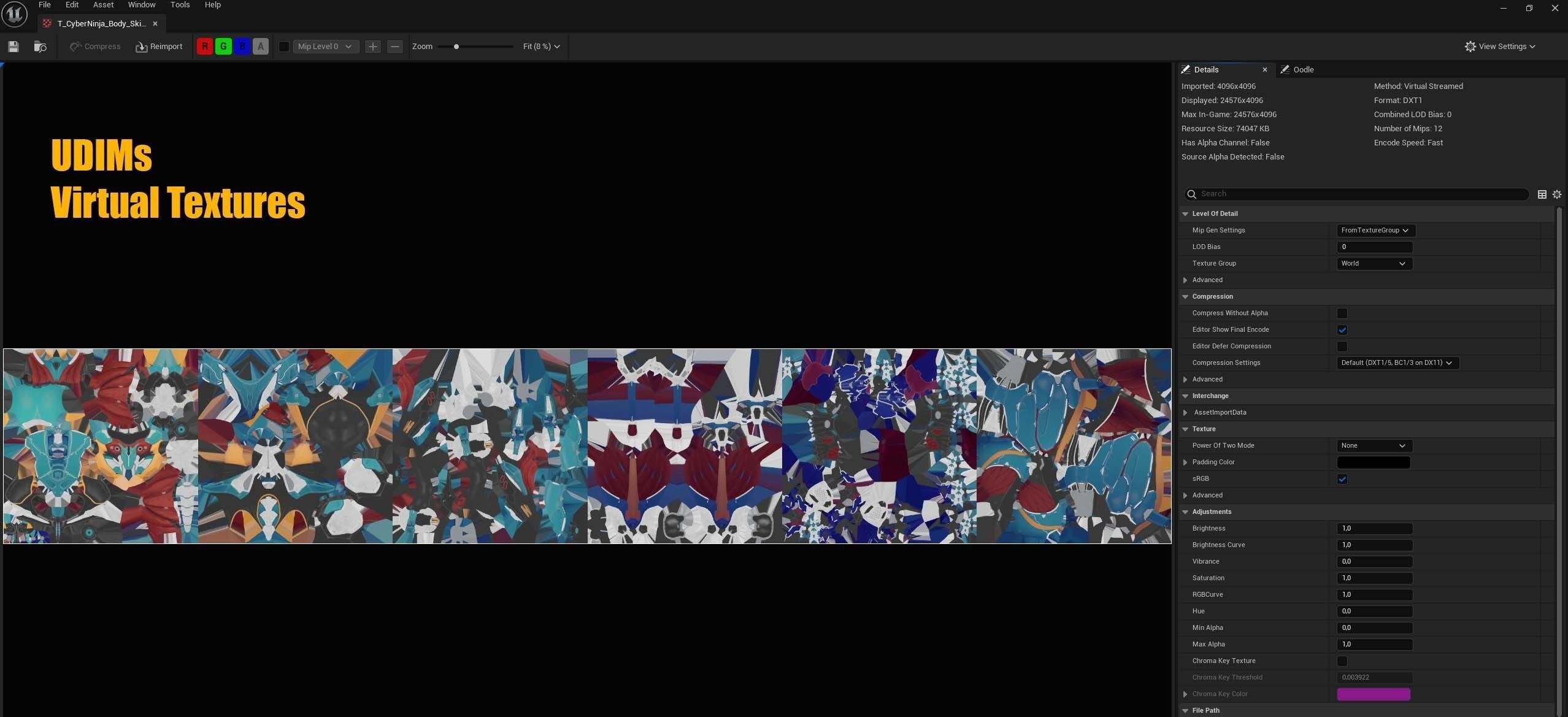The width and height of the screenshot is (1568, 717).
Task: Open the details settings gear icon
Action: [1556, 194]
